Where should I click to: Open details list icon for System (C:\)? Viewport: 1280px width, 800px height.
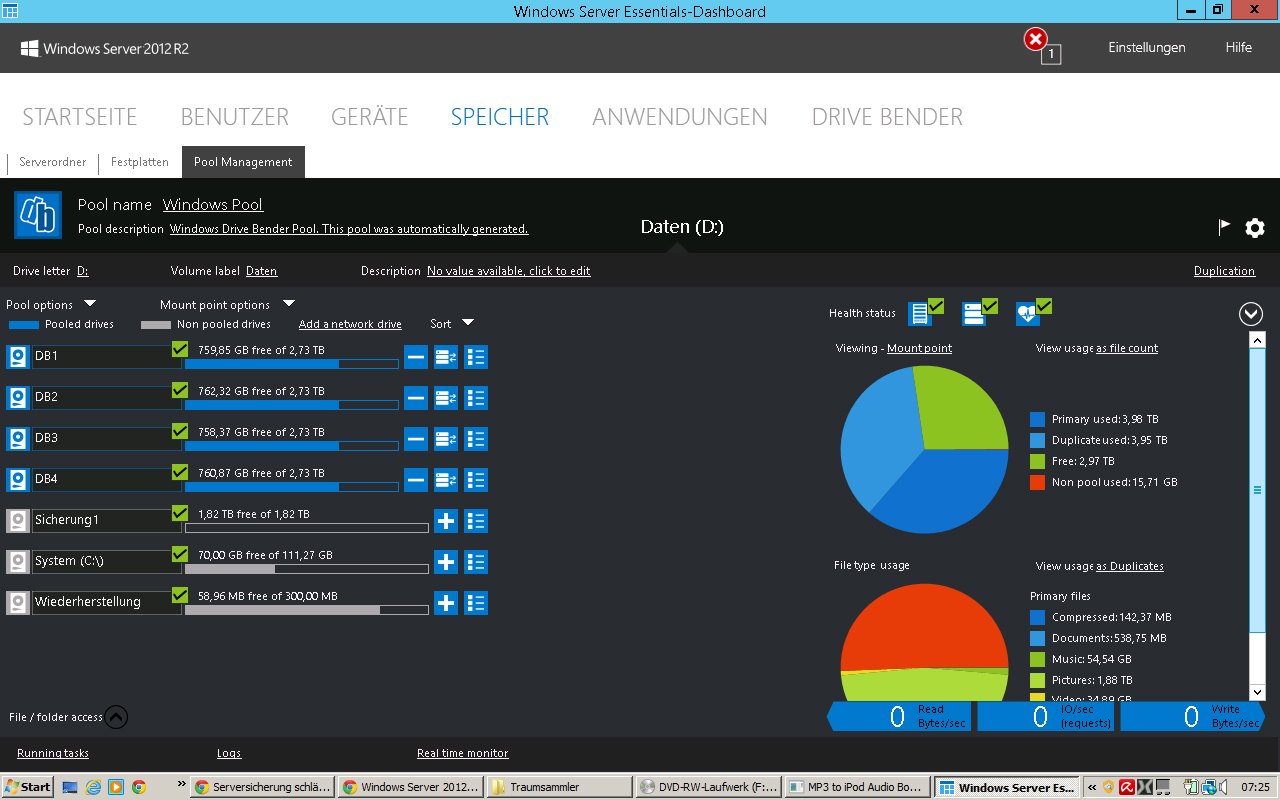point(476,562)
